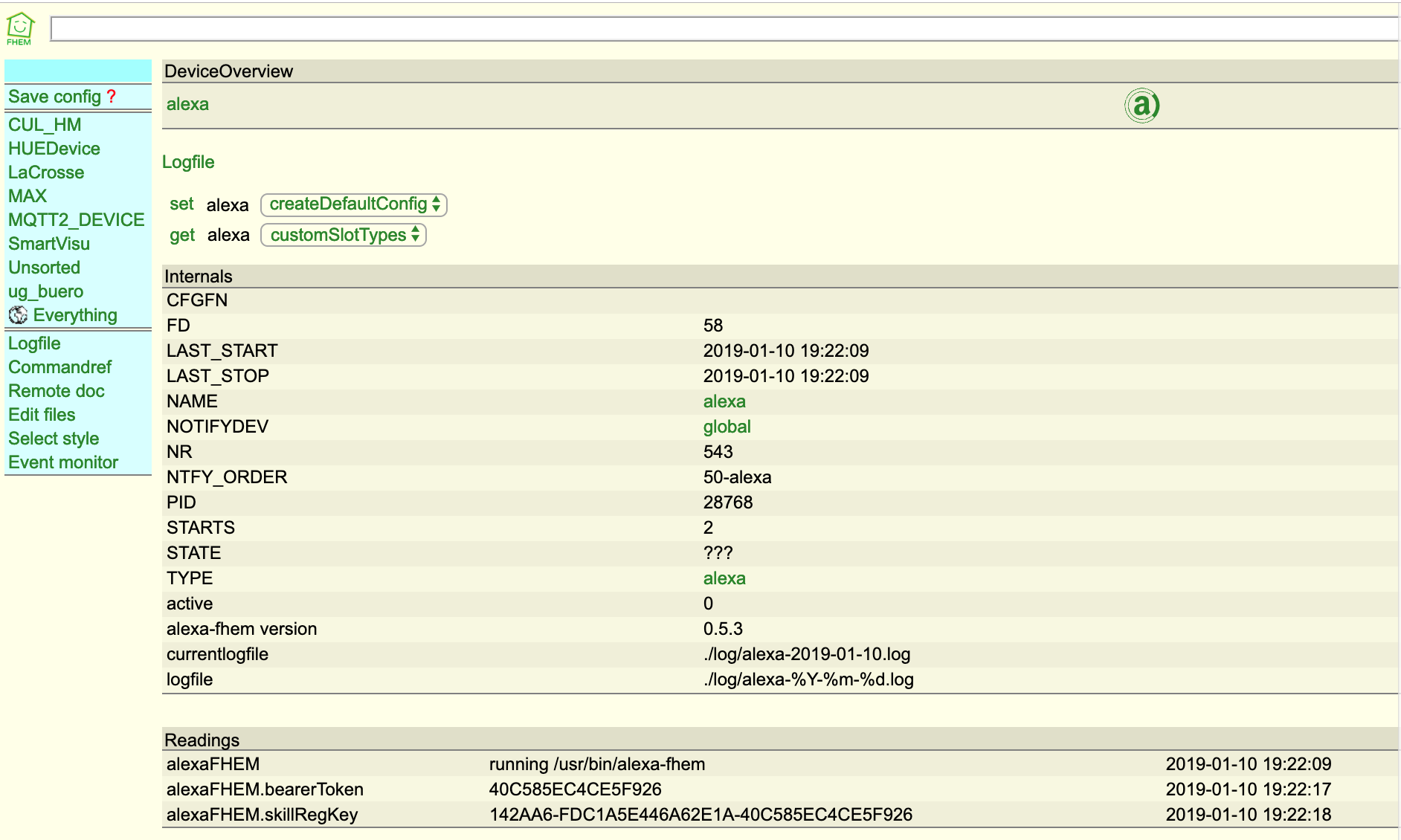
Task: Open the HUEDevice room
Action: [x=54, y=149]
